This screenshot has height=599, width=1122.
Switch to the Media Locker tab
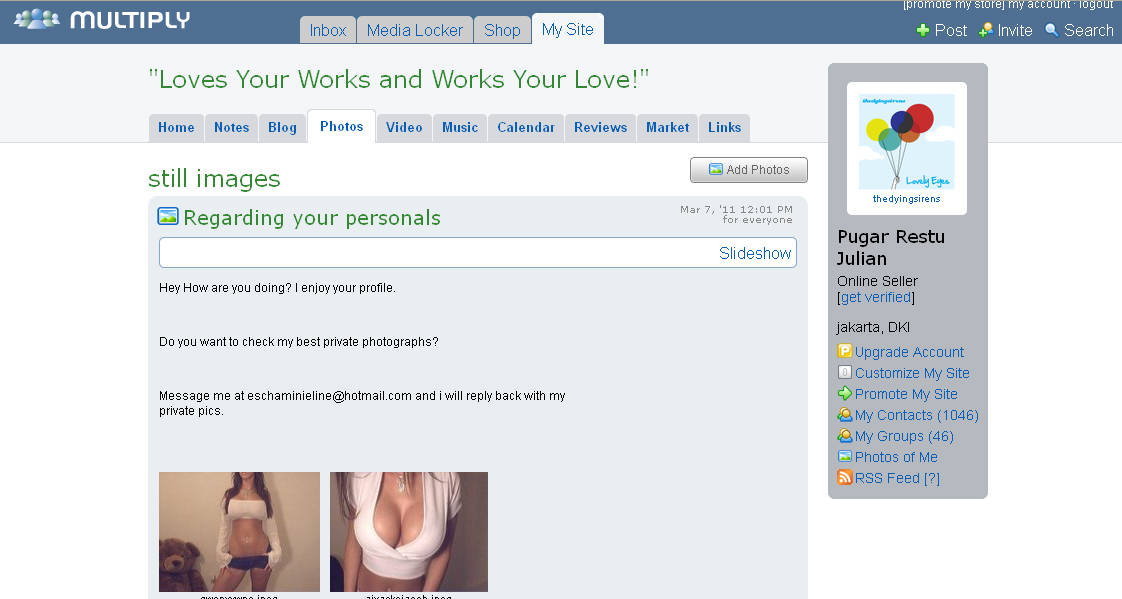coord(414,30)
